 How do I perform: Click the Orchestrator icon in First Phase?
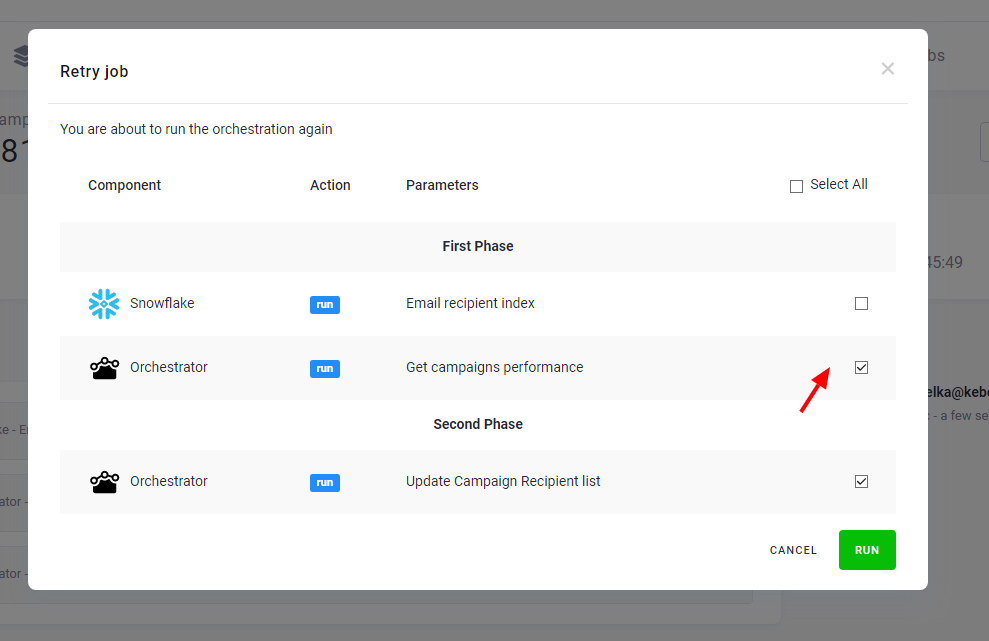pyautogui.click(x=104, y=367)
